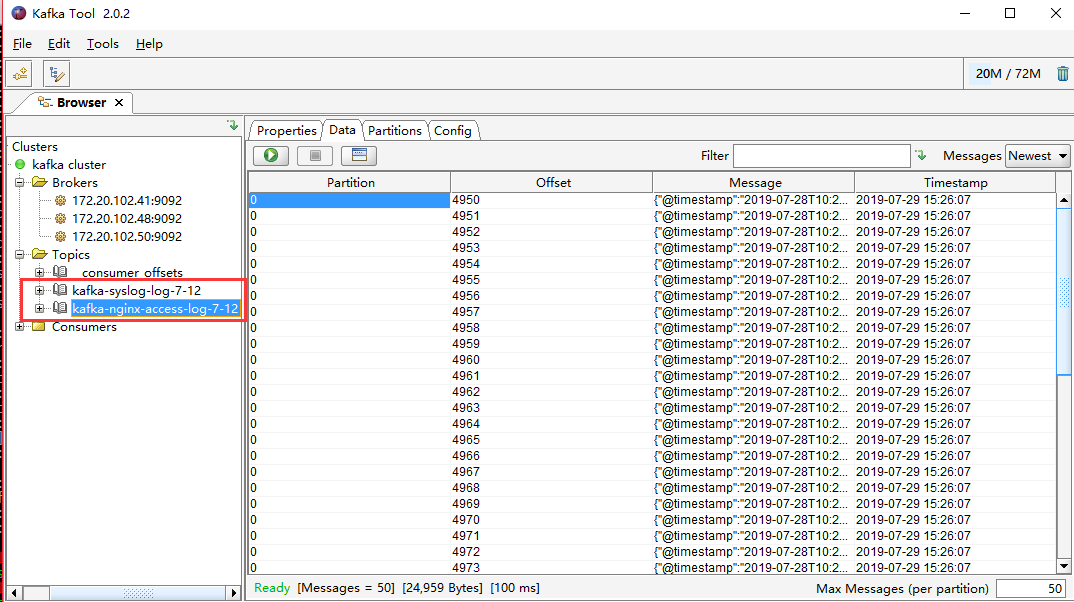Click the Timestamp column header
The height and width of the screenshot is (602, 1074).
[x=954, y=182]
